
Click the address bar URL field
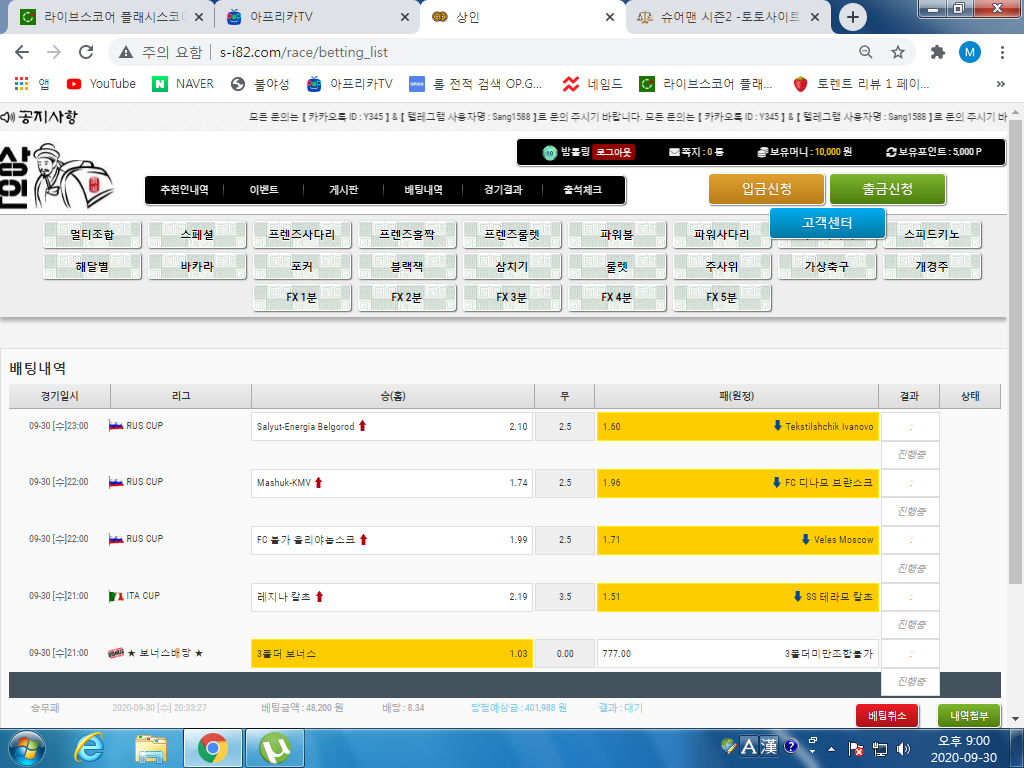[500, 52]
